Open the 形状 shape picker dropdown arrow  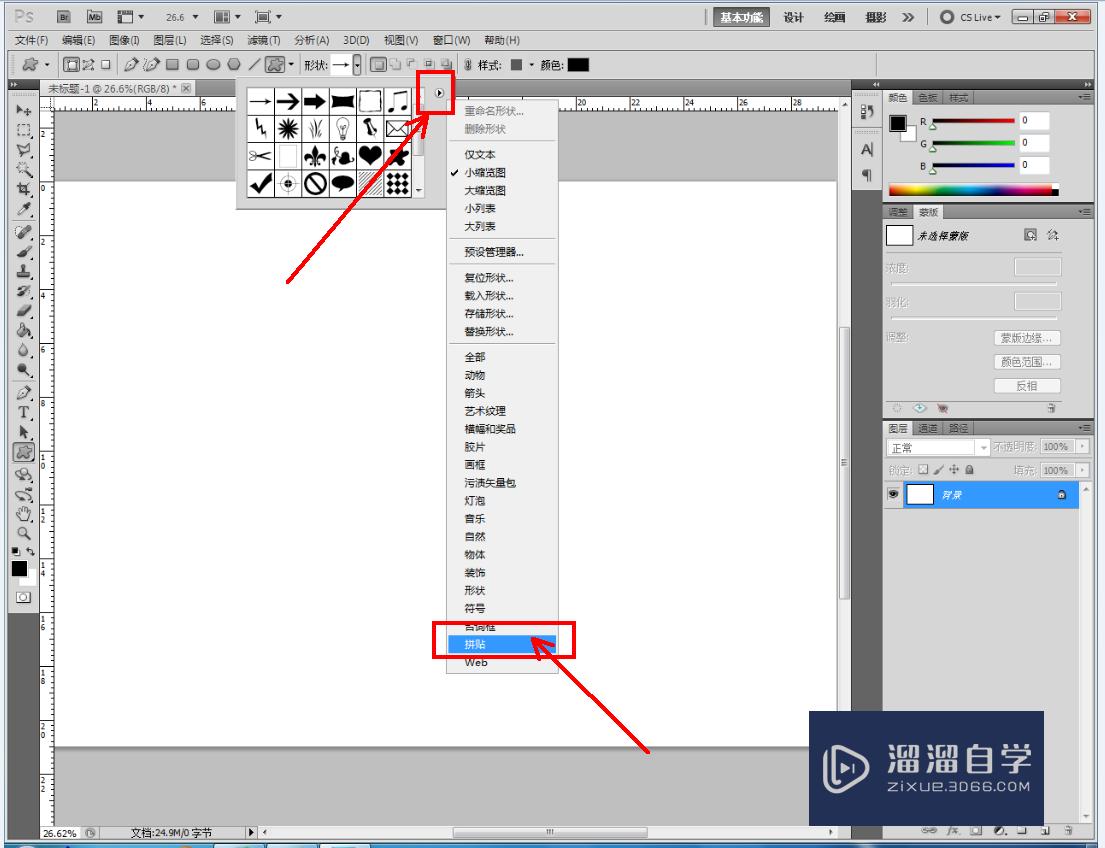tap(357, 65)
